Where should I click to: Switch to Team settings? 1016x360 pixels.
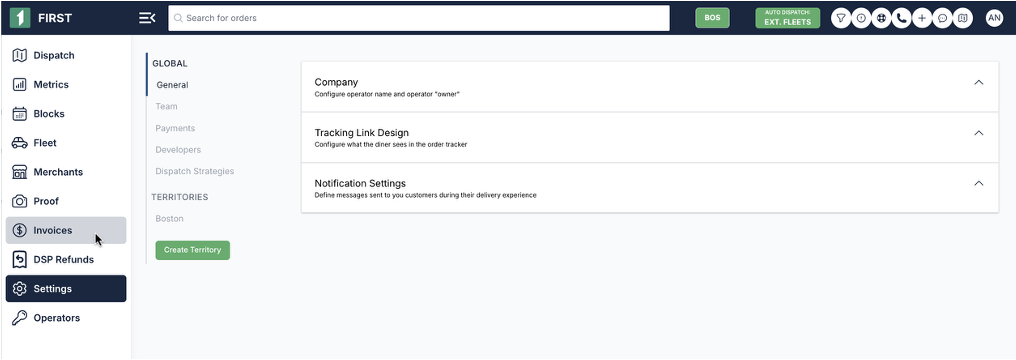(167, 106)
